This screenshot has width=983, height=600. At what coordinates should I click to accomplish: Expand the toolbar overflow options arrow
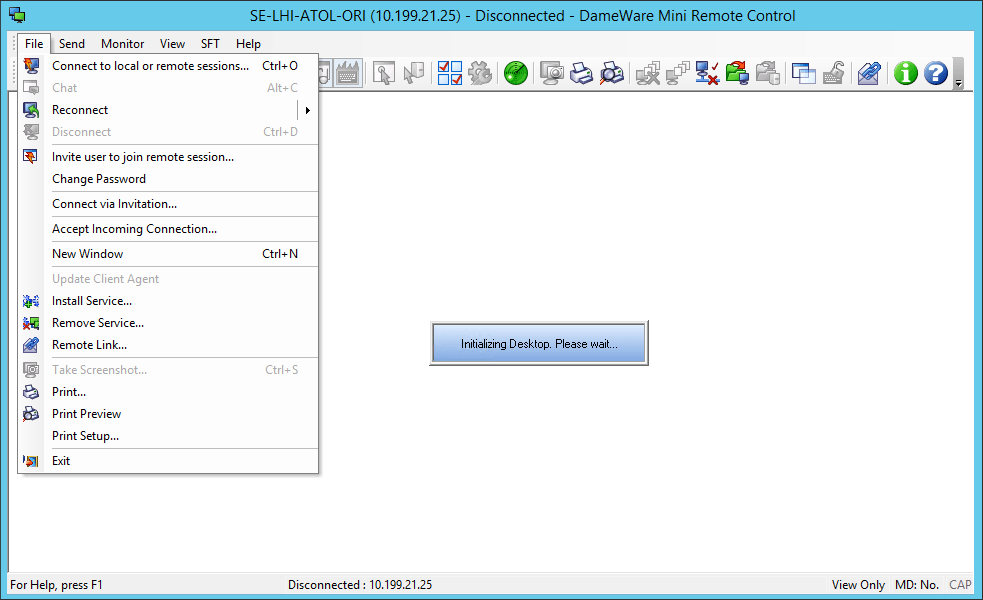959,74
